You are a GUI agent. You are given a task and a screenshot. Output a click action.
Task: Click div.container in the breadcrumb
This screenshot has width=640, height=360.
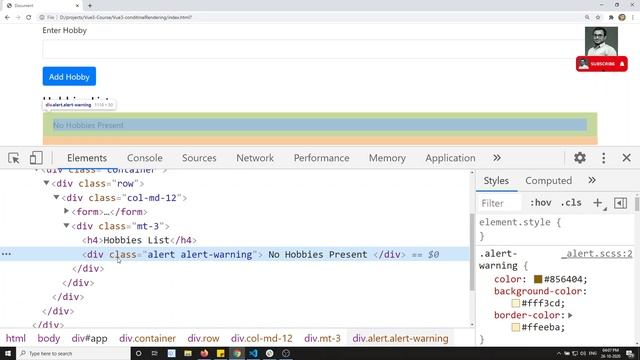click(x=147, y=338)
